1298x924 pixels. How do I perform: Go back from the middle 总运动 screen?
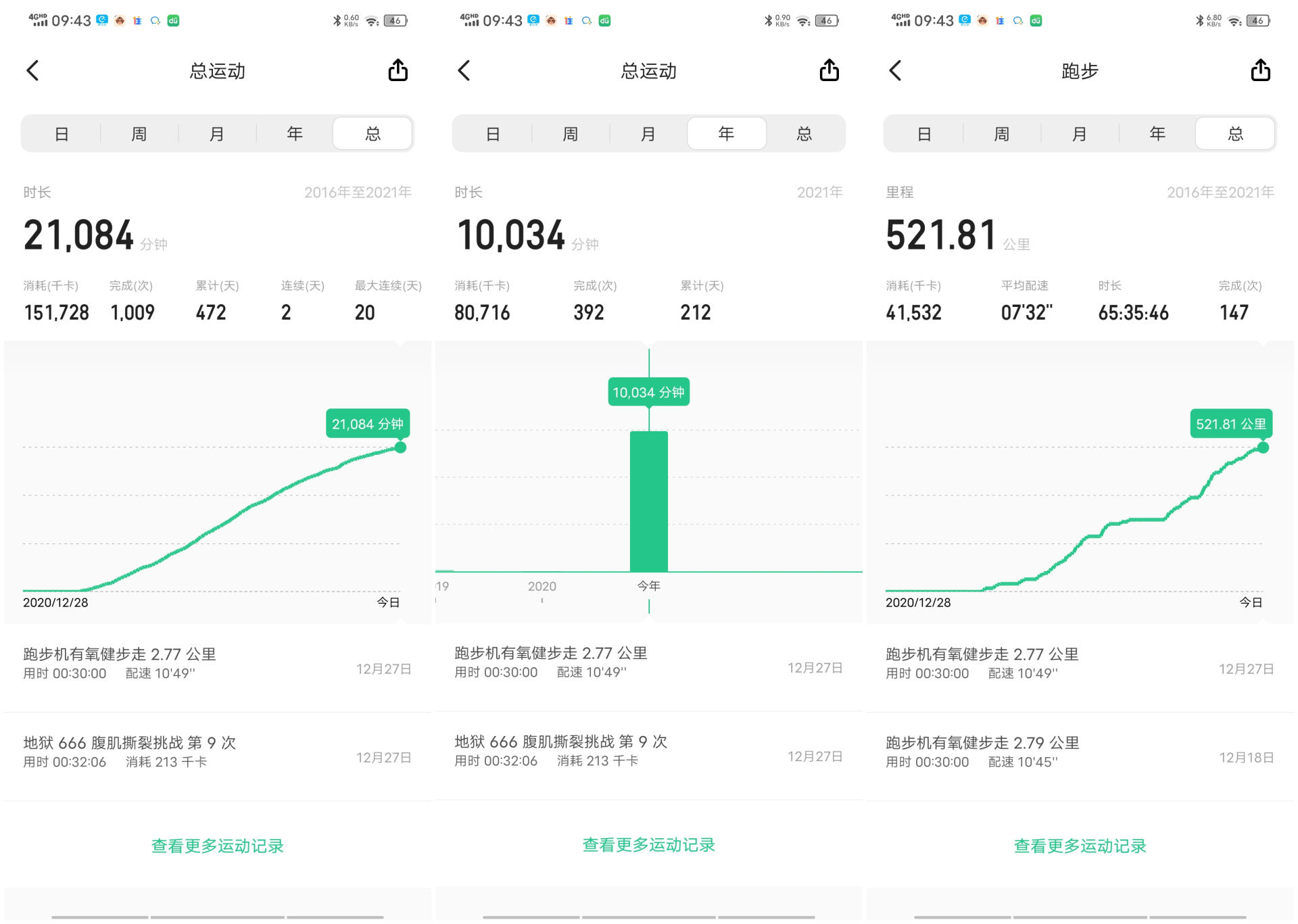click(464, 70)
